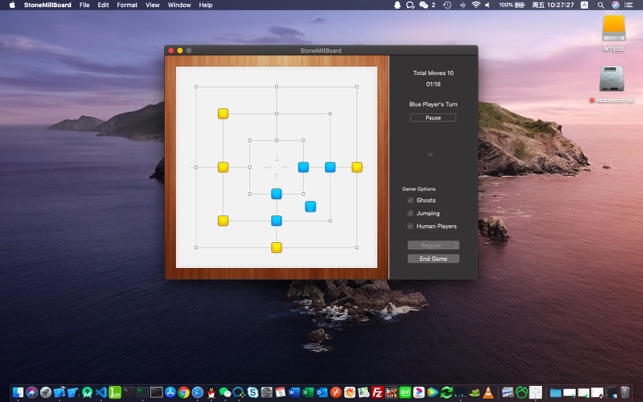Image resolution: width=643 pixels, height=402 pixels.
Task: Open Visual Studio Code from the Dock
Action: pos(101,392)
